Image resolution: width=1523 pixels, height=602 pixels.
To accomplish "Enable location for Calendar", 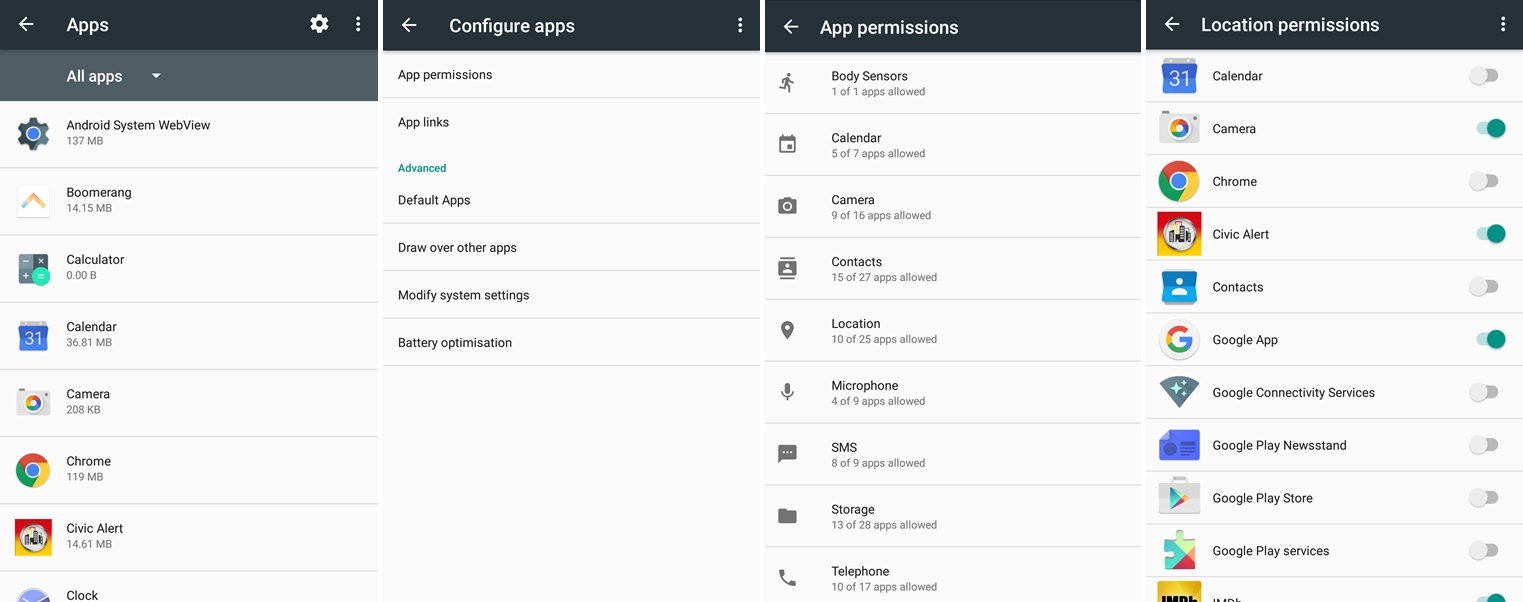I will (x=1484, y=76).
